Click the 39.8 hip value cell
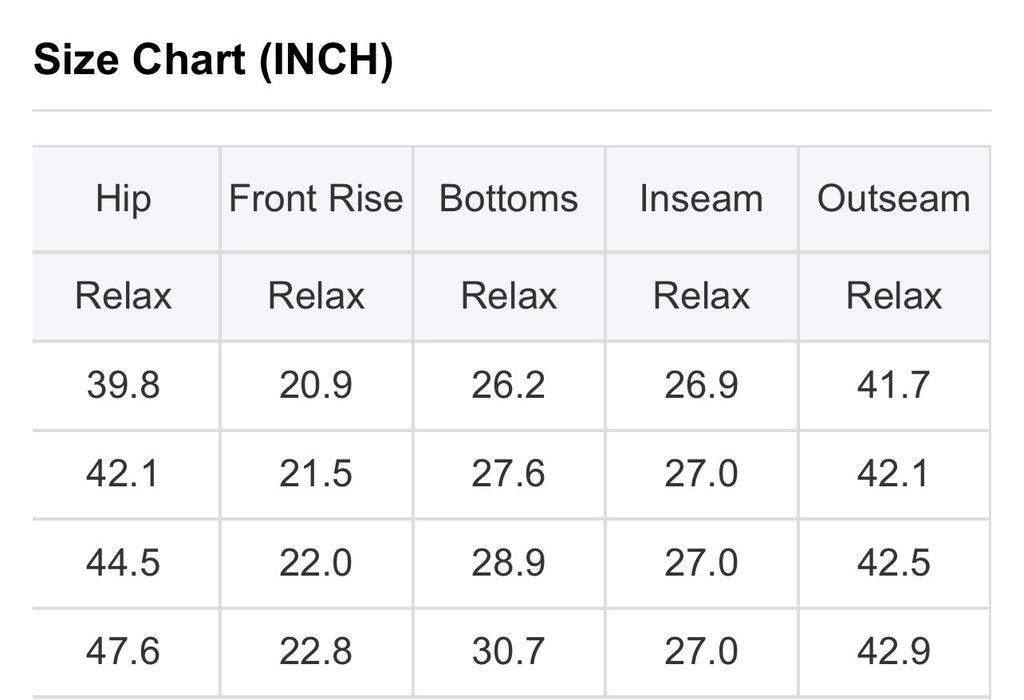1024x700 pixels. (124, 385)
